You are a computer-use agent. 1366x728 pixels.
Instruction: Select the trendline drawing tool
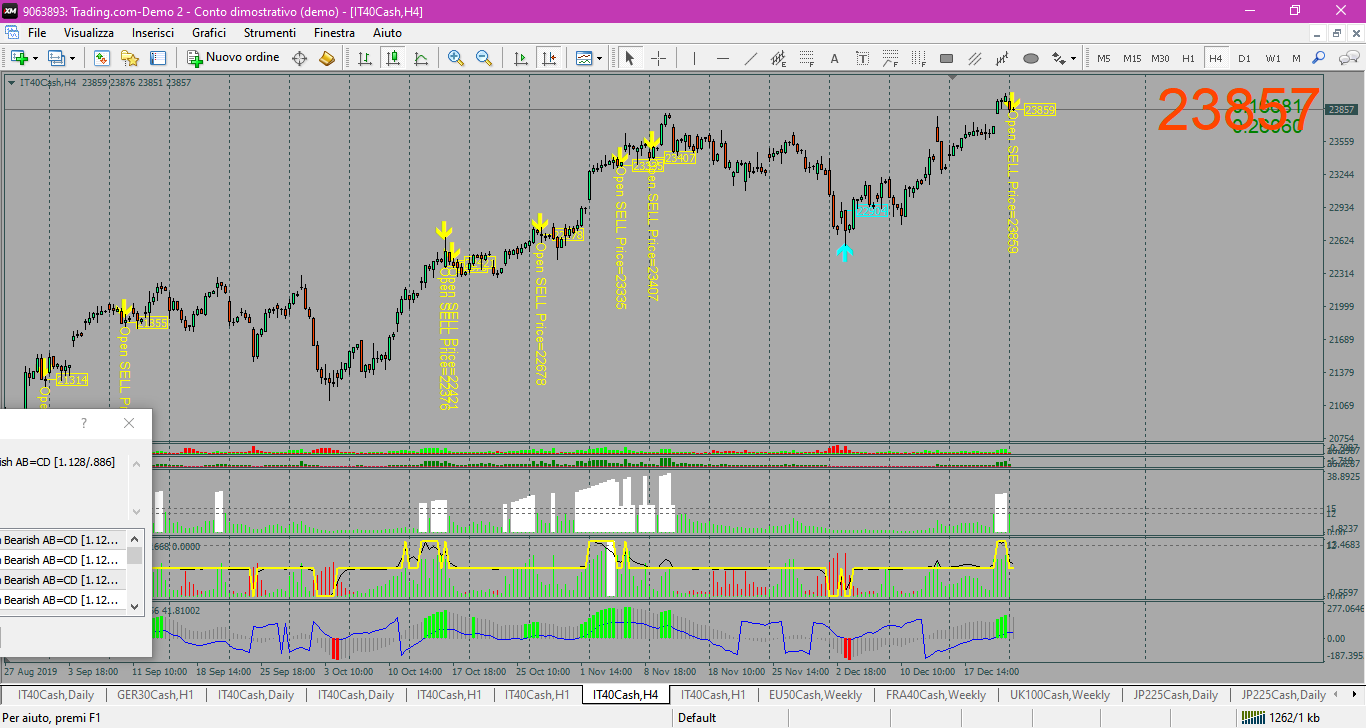coord(751,58)
